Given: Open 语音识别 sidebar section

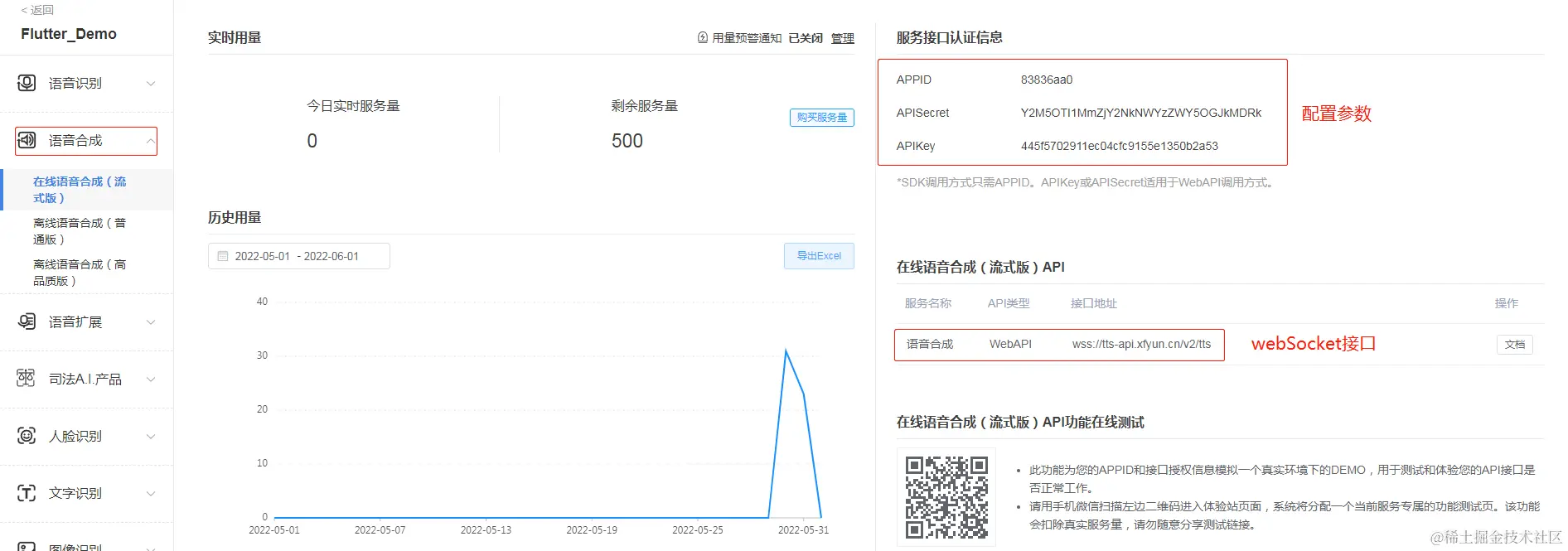Looking at the screenshot, I should 87,83.
